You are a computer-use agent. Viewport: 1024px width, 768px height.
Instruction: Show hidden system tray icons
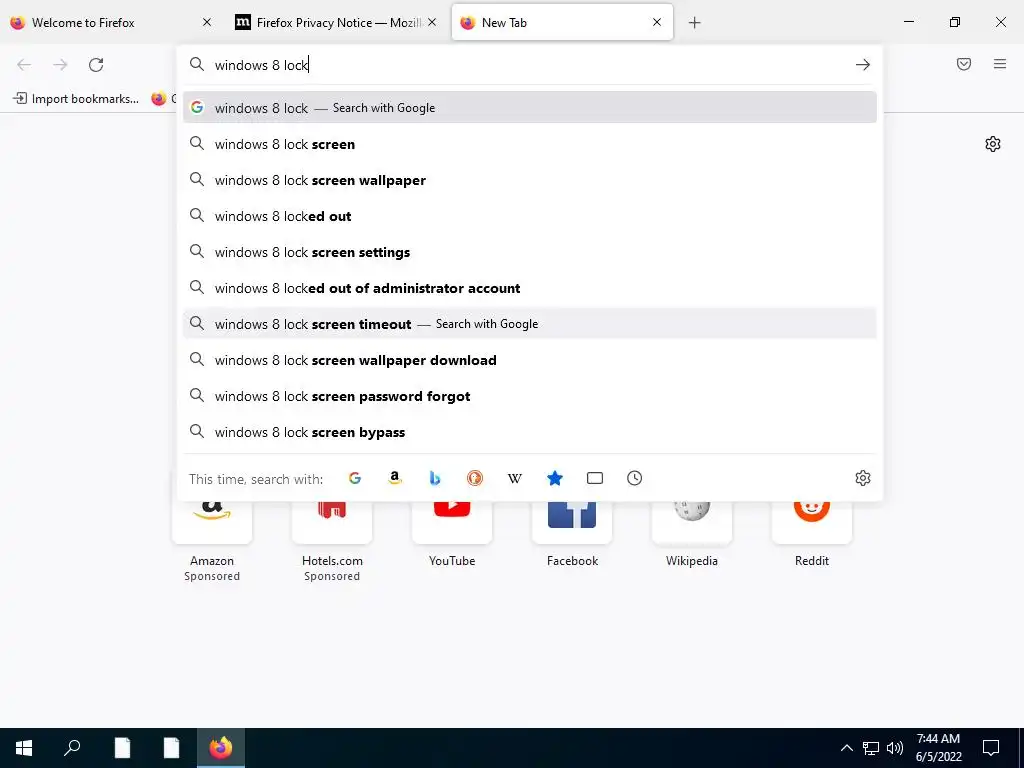846,748
